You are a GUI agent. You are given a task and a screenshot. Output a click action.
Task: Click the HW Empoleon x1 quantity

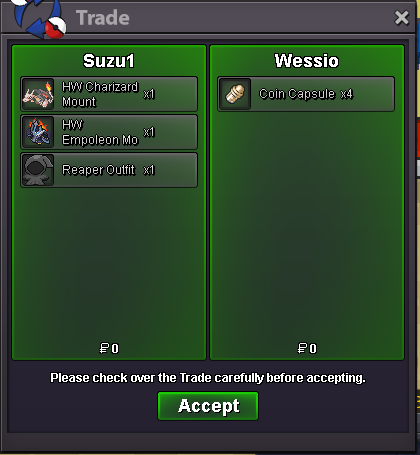149,132
